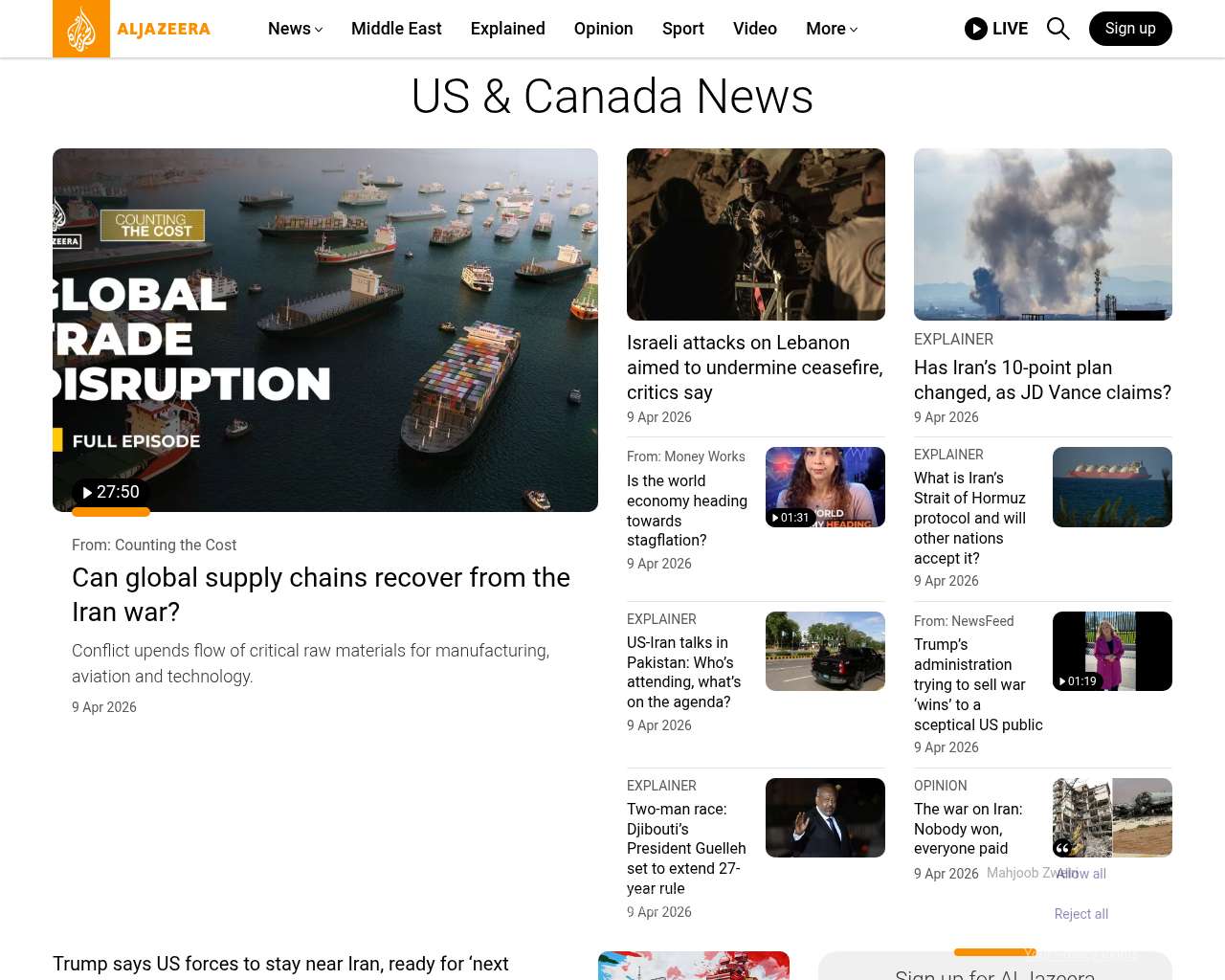Open the Middle East section
The width and height of the screenshot is (1225, 980).
(396, 29)
